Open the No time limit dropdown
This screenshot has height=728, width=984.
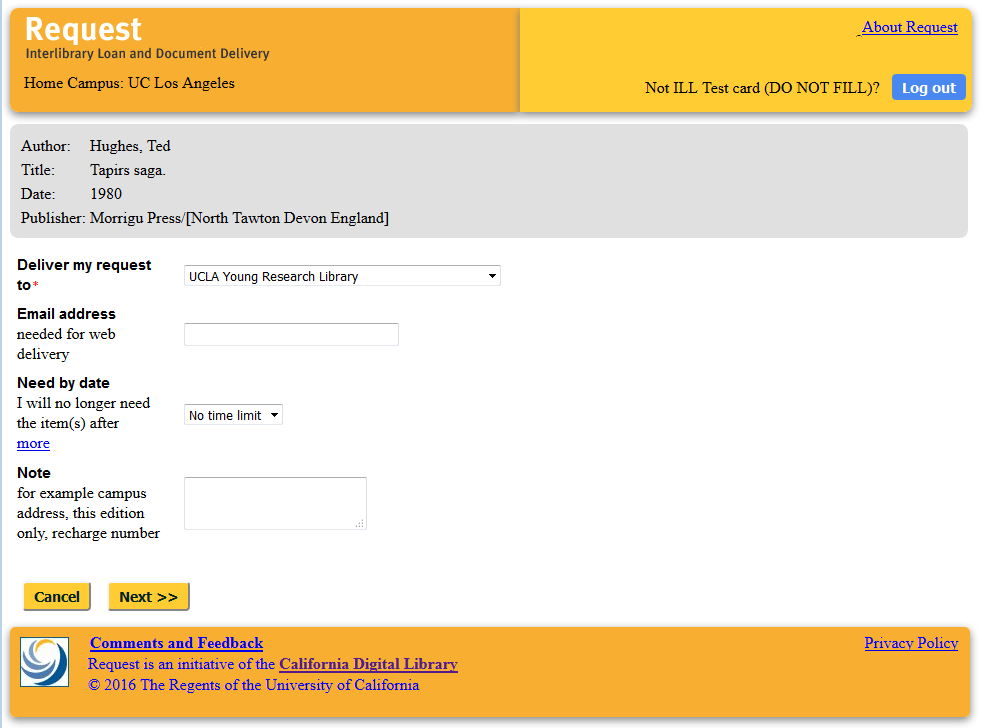233,415
